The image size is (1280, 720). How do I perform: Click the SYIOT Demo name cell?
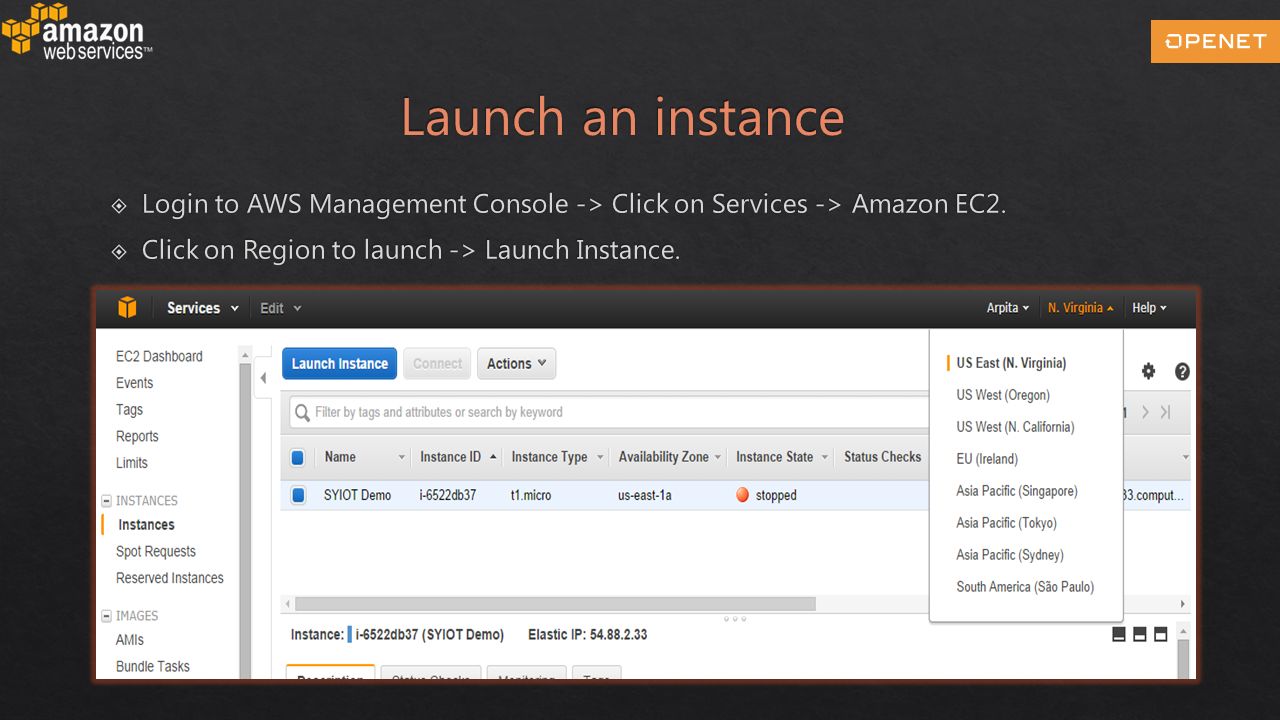[x=357, y=495]
